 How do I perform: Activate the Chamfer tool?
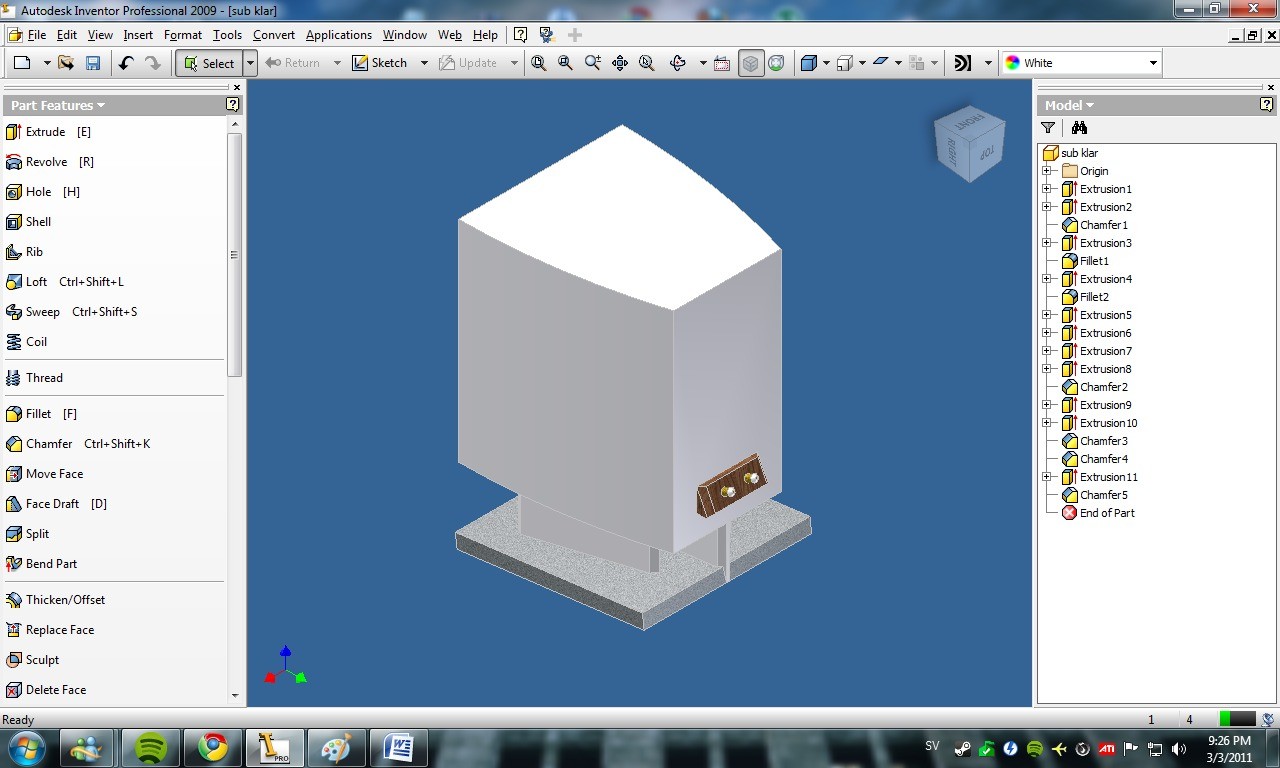[78, 444]
